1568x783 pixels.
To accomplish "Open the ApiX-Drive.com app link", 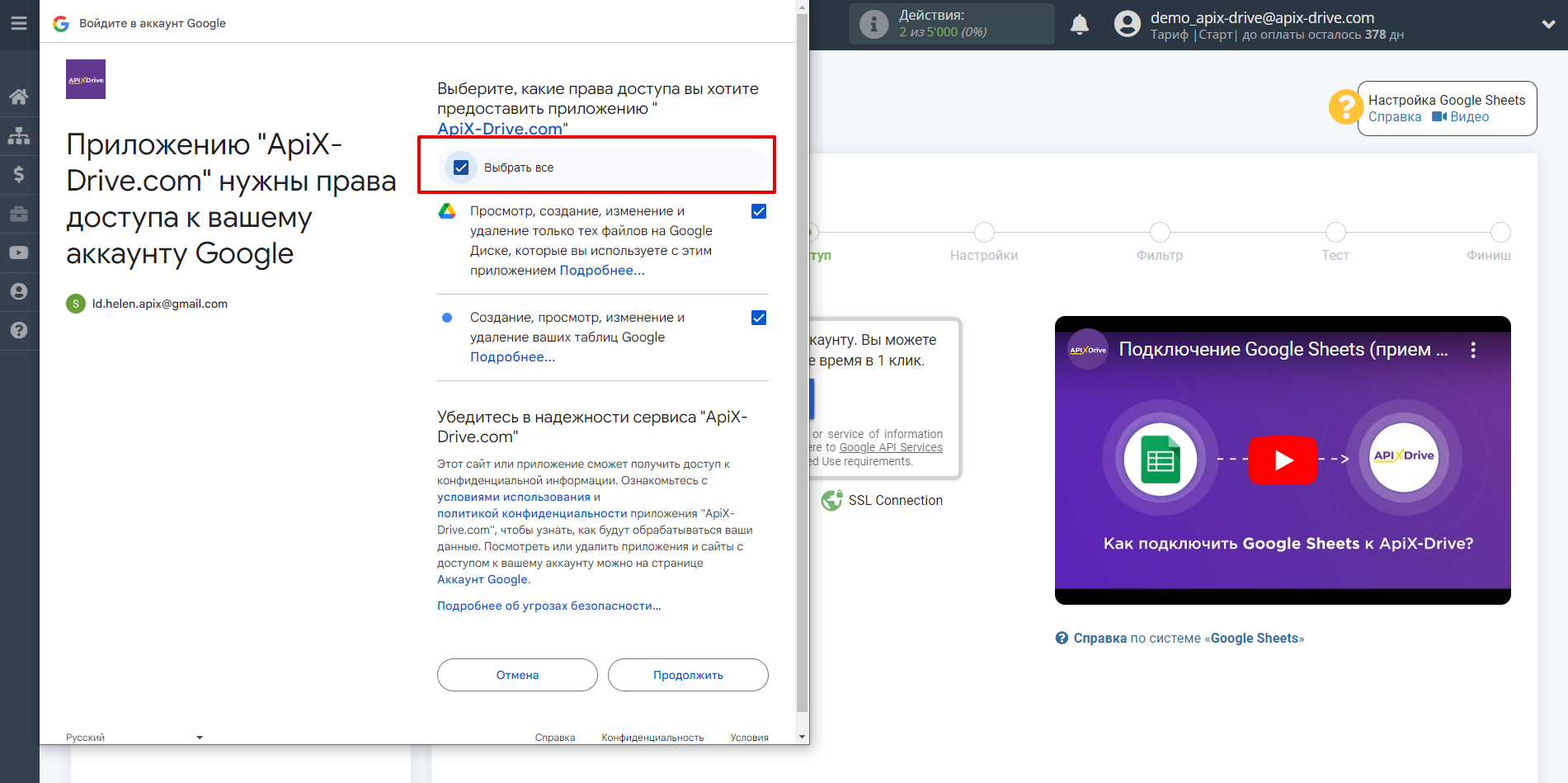I will (x=500, y=129).
